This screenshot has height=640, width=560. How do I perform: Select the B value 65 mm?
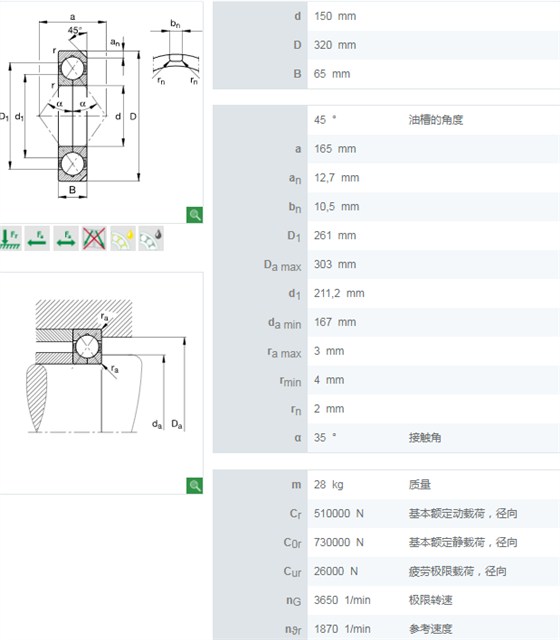(332, 74)
